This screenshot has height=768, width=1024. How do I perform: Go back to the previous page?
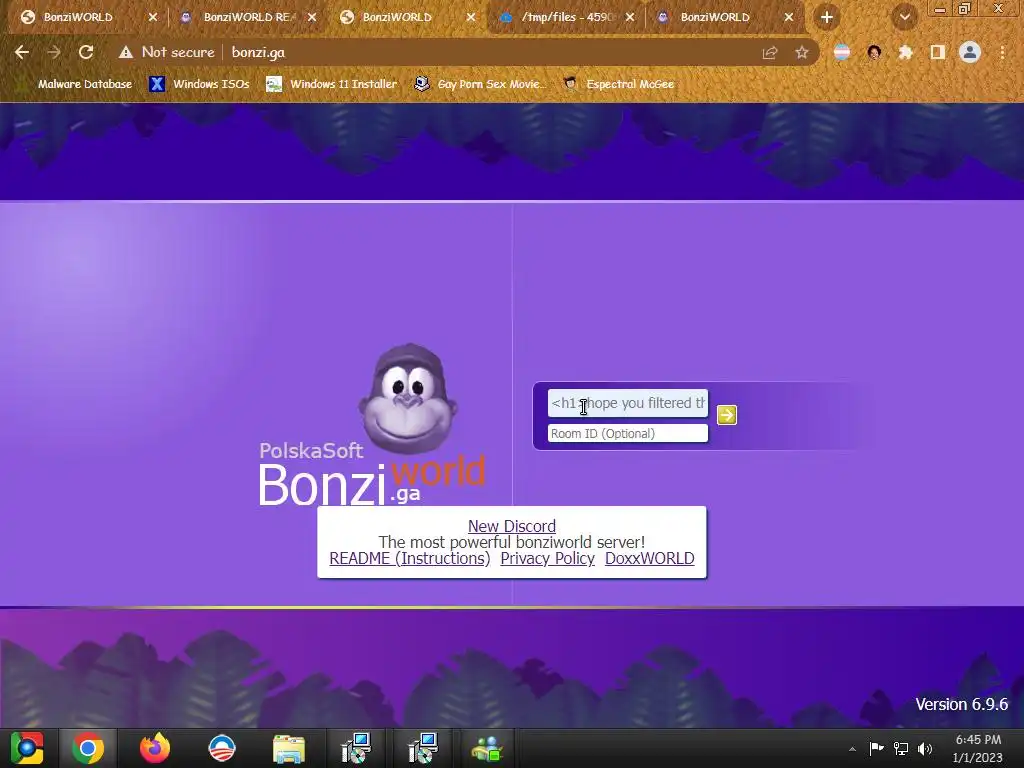(22, 52)
